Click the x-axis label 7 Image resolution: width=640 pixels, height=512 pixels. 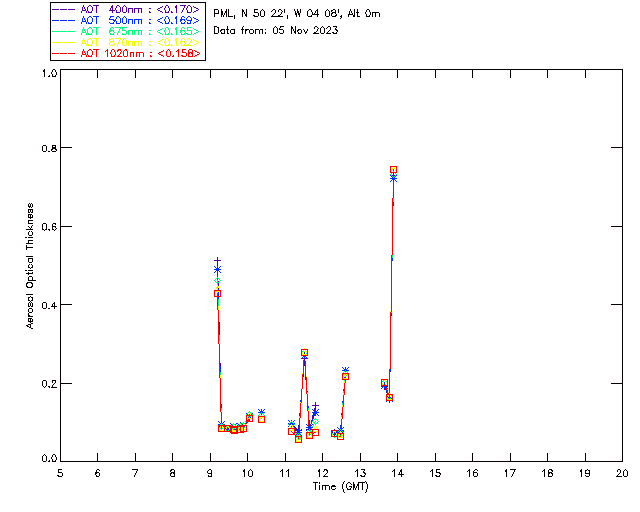pos(135,473)
